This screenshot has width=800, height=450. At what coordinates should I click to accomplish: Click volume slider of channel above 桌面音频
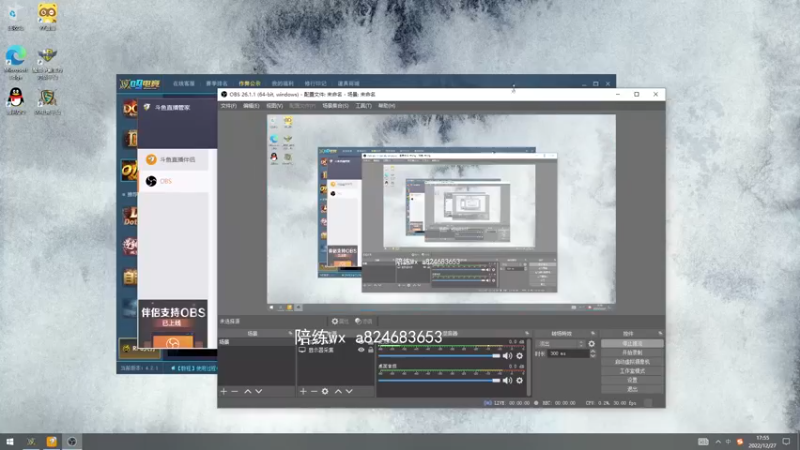point(439,356)
